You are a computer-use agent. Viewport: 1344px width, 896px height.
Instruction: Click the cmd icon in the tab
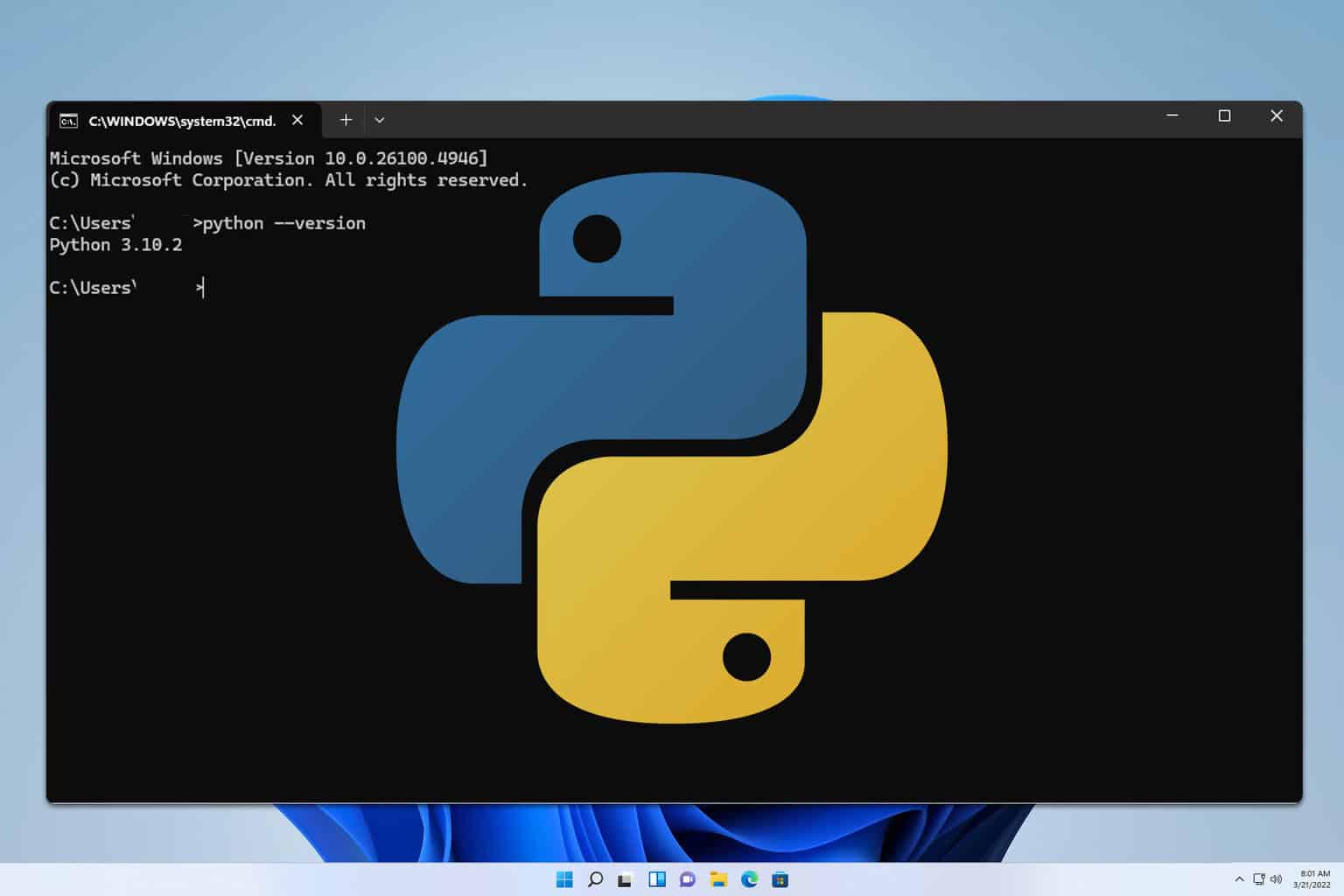click(68, 121)
